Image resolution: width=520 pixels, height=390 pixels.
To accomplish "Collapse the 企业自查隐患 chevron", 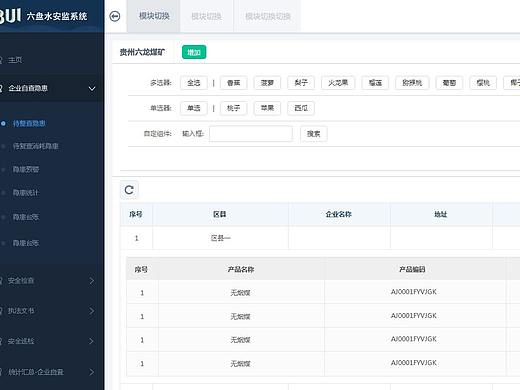I will point(92,88).
